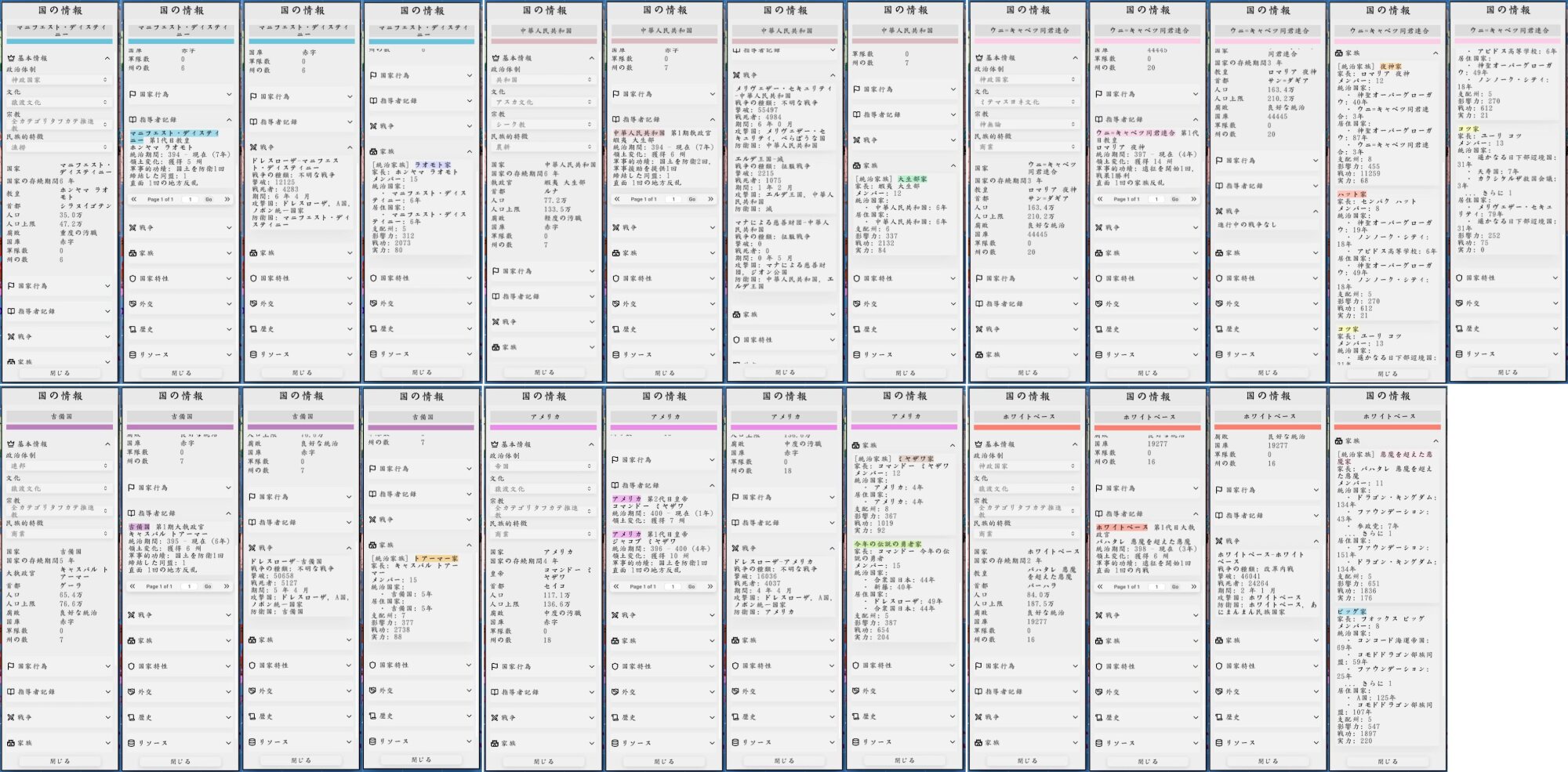Click shield 国家特性 icon in トアーマー家 panel
The image size is (1568, 772).
point(373,665)
